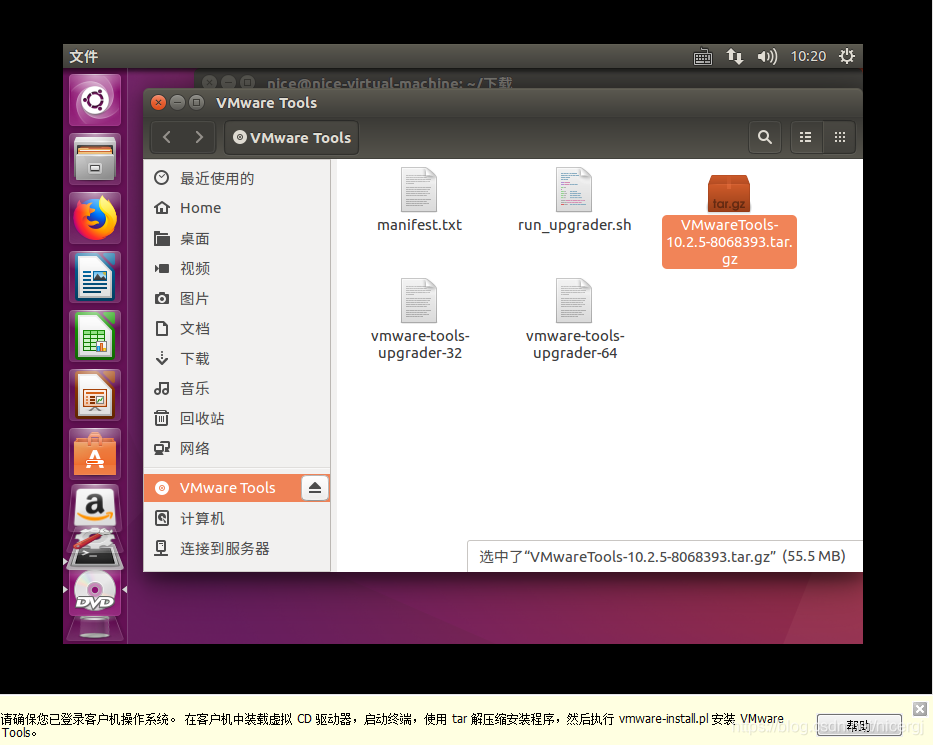Open 计算机 in sidebar
The image size is (933, 745).
(x=237, y=518)
